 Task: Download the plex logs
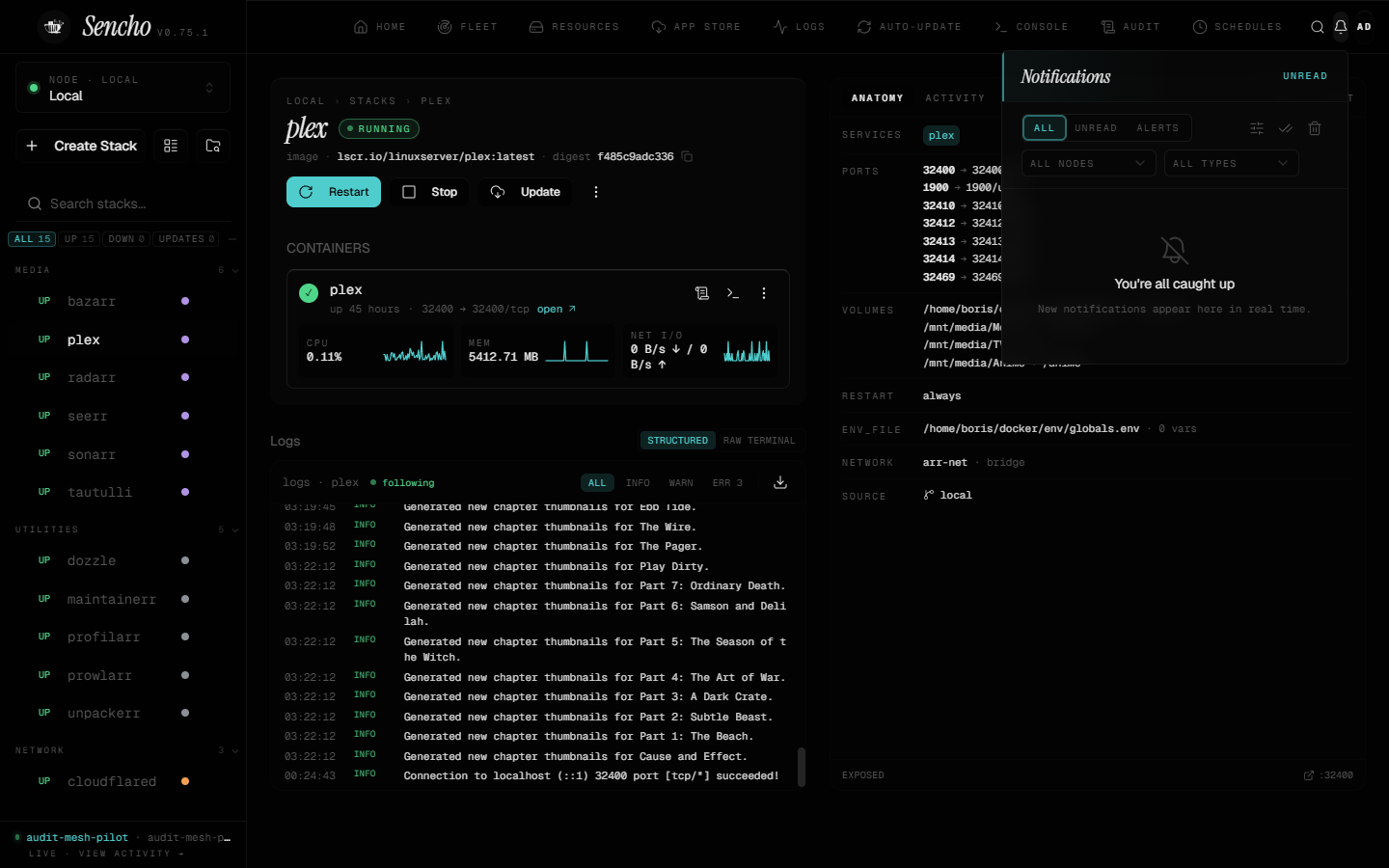[780, 482]
